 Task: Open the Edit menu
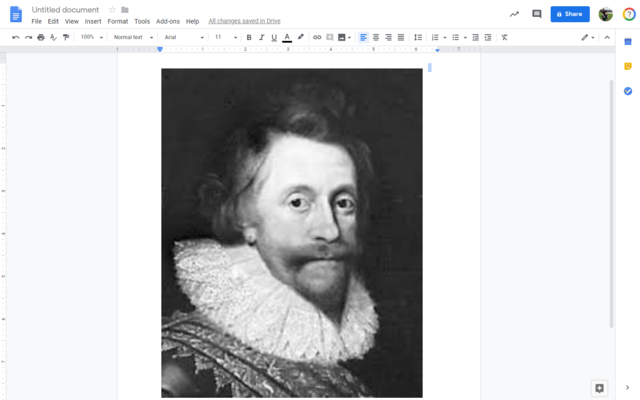[x=53, y=21]
